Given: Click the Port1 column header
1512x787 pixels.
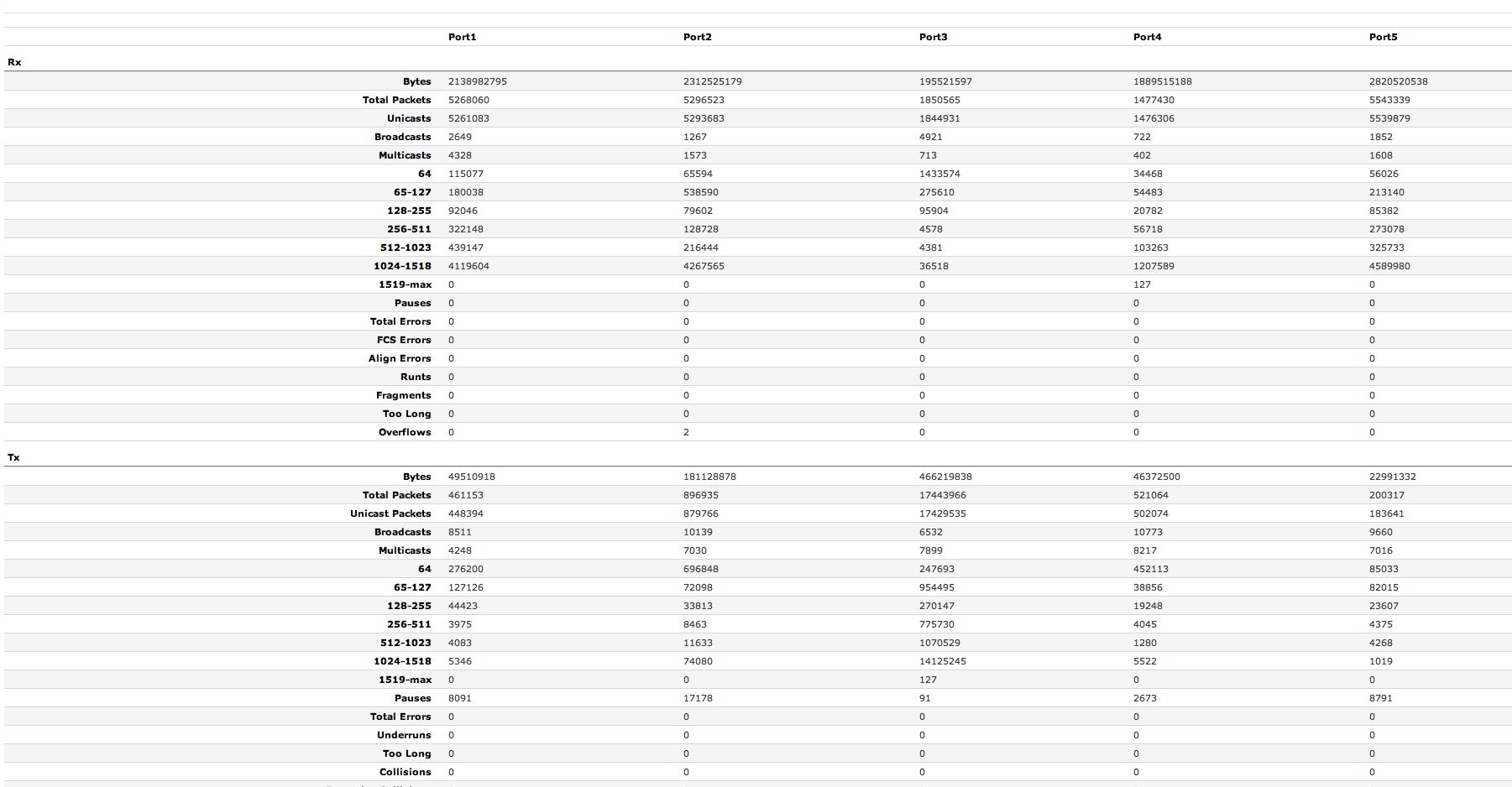Looking at the screenshot, I should pos(462,37).
